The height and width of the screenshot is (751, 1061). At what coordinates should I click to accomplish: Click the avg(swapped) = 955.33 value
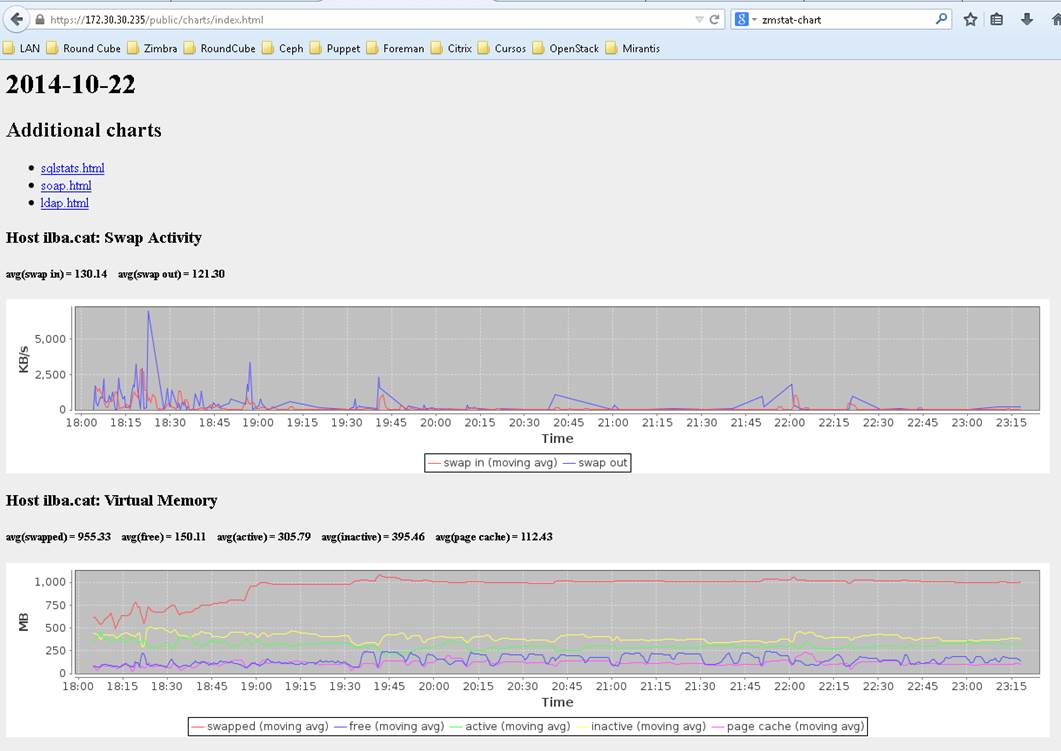(58, 537)
